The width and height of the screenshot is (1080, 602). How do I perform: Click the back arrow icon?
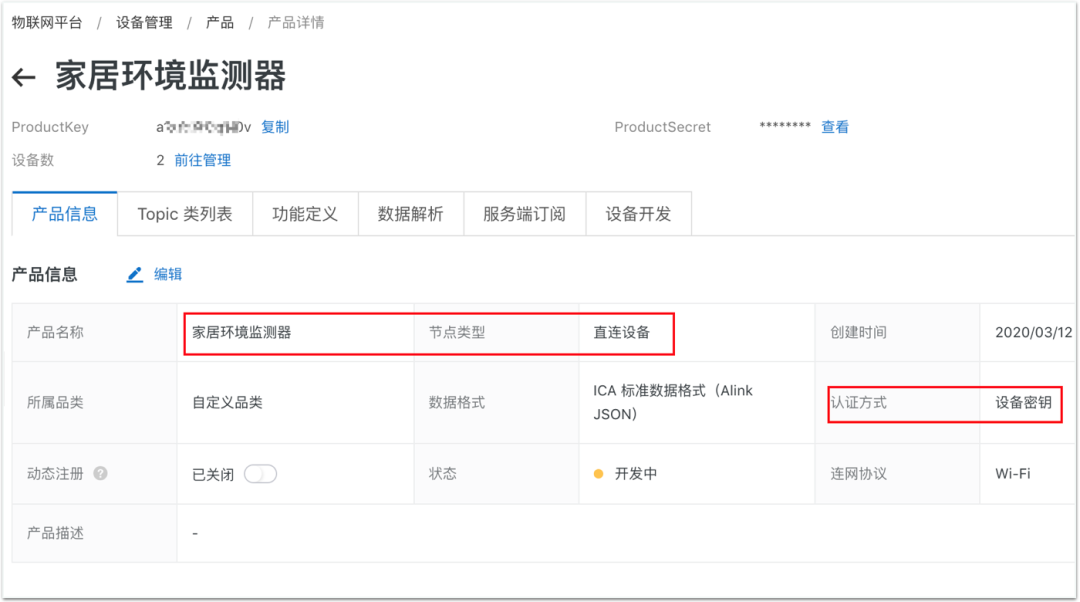click(24, 78)
